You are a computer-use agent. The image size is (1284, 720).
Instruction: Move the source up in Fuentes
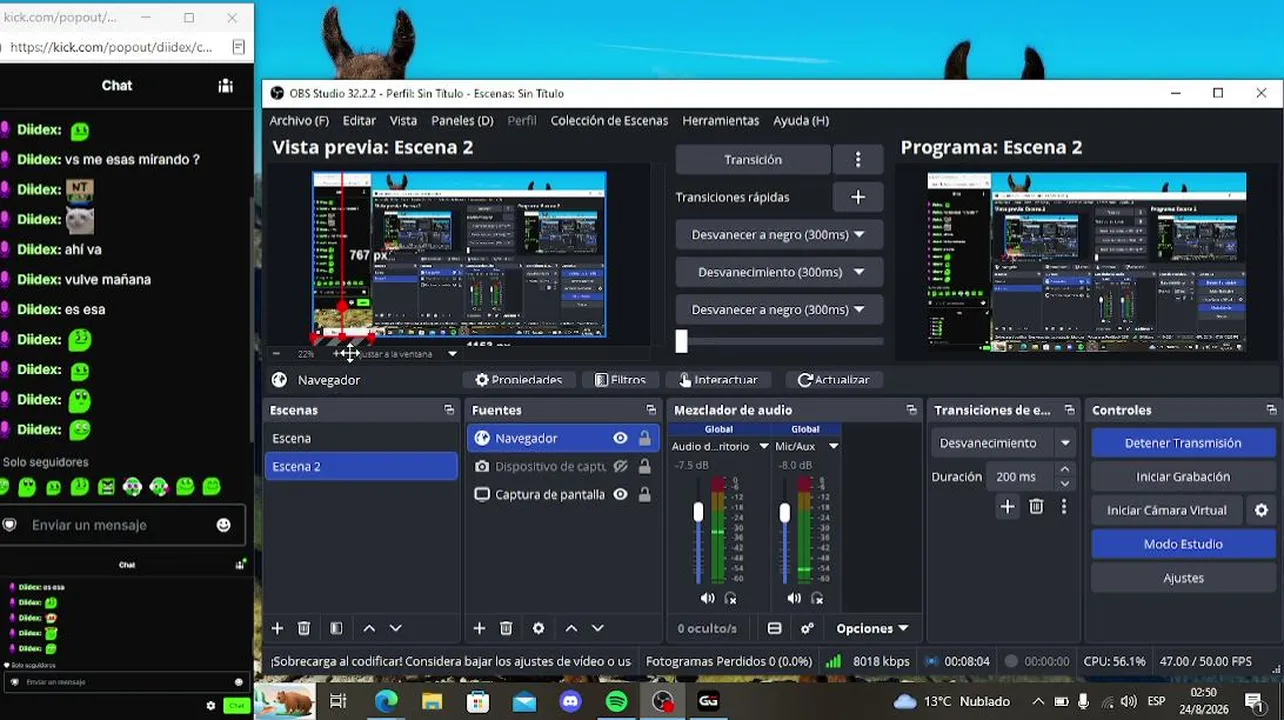click(x=571, y=628)
